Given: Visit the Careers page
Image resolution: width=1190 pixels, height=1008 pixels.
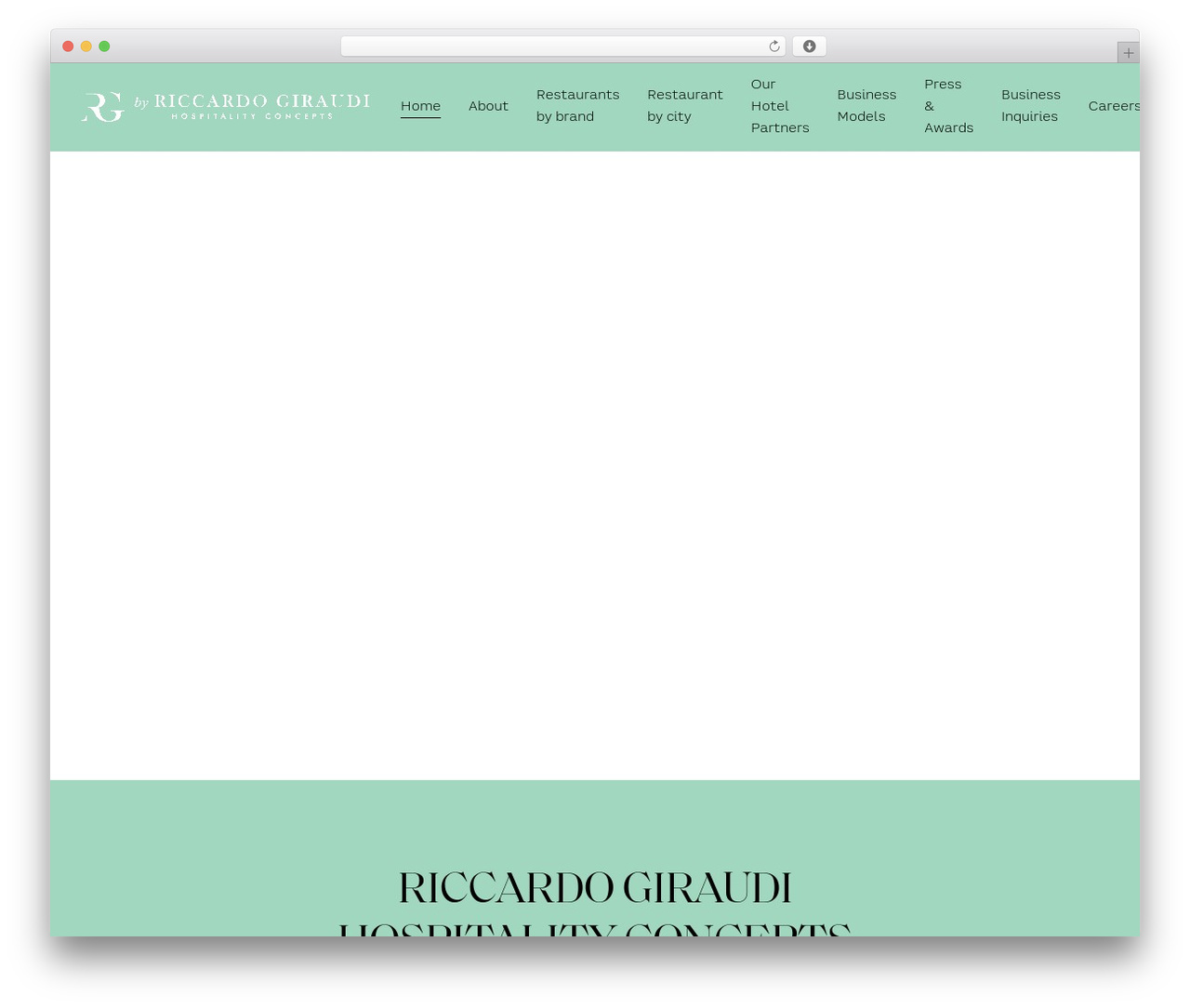Looking at the screenshot, I should point(1114,106).
